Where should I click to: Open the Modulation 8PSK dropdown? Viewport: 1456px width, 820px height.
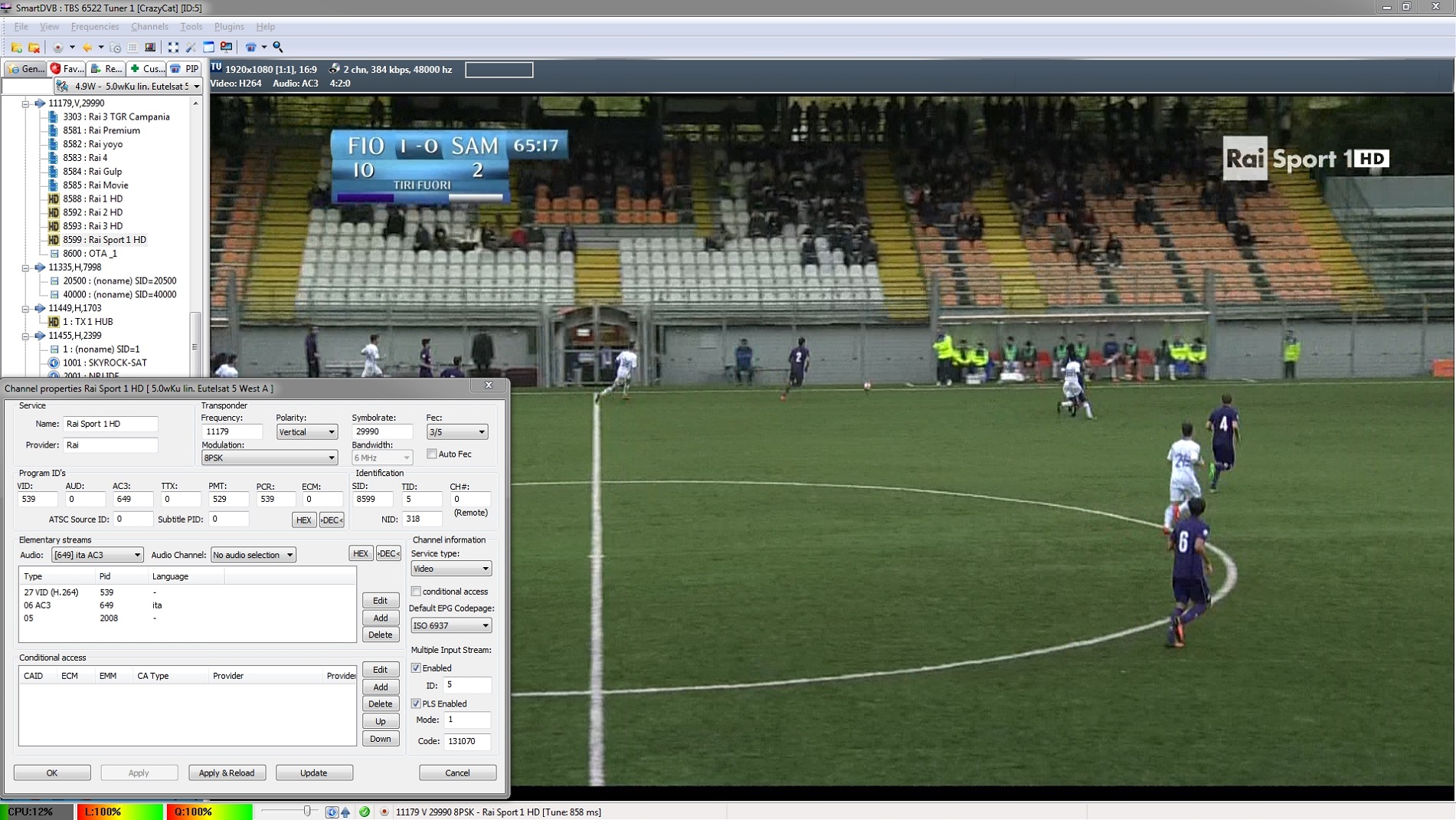[269, 458]
